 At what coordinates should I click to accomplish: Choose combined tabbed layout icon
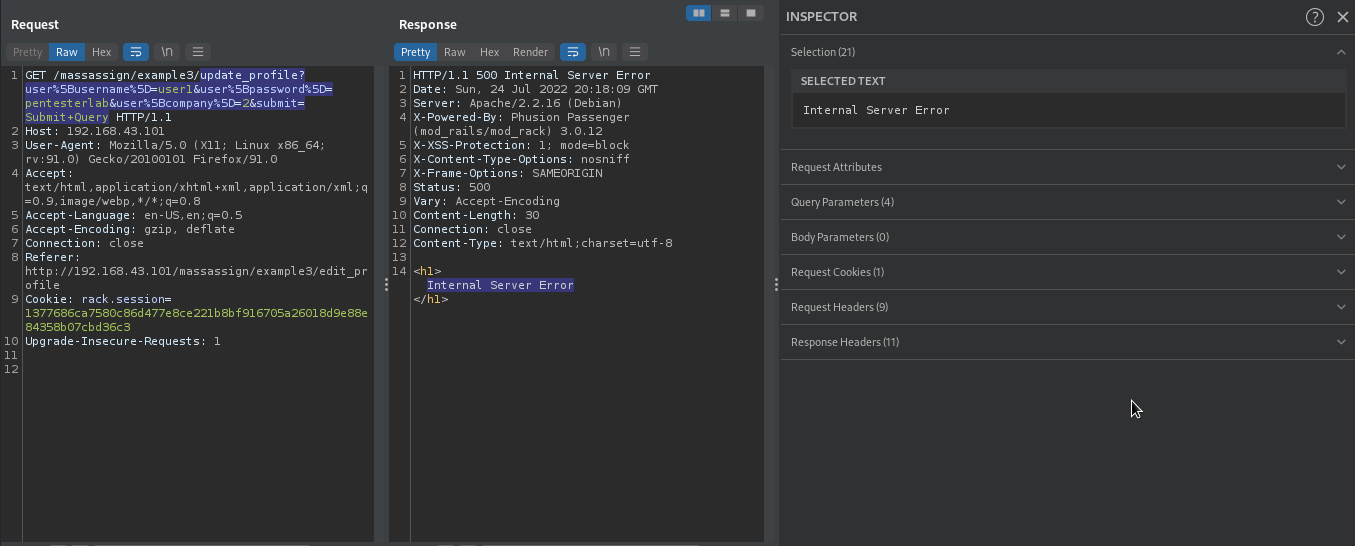(750, 13)
